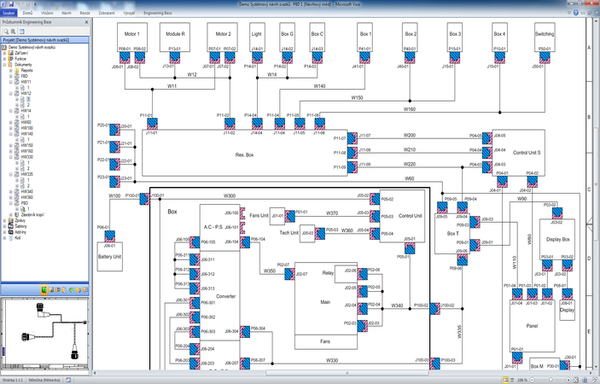Open the Engineering Base ribbon tab
Screen dimensions: 600x384
157,13
